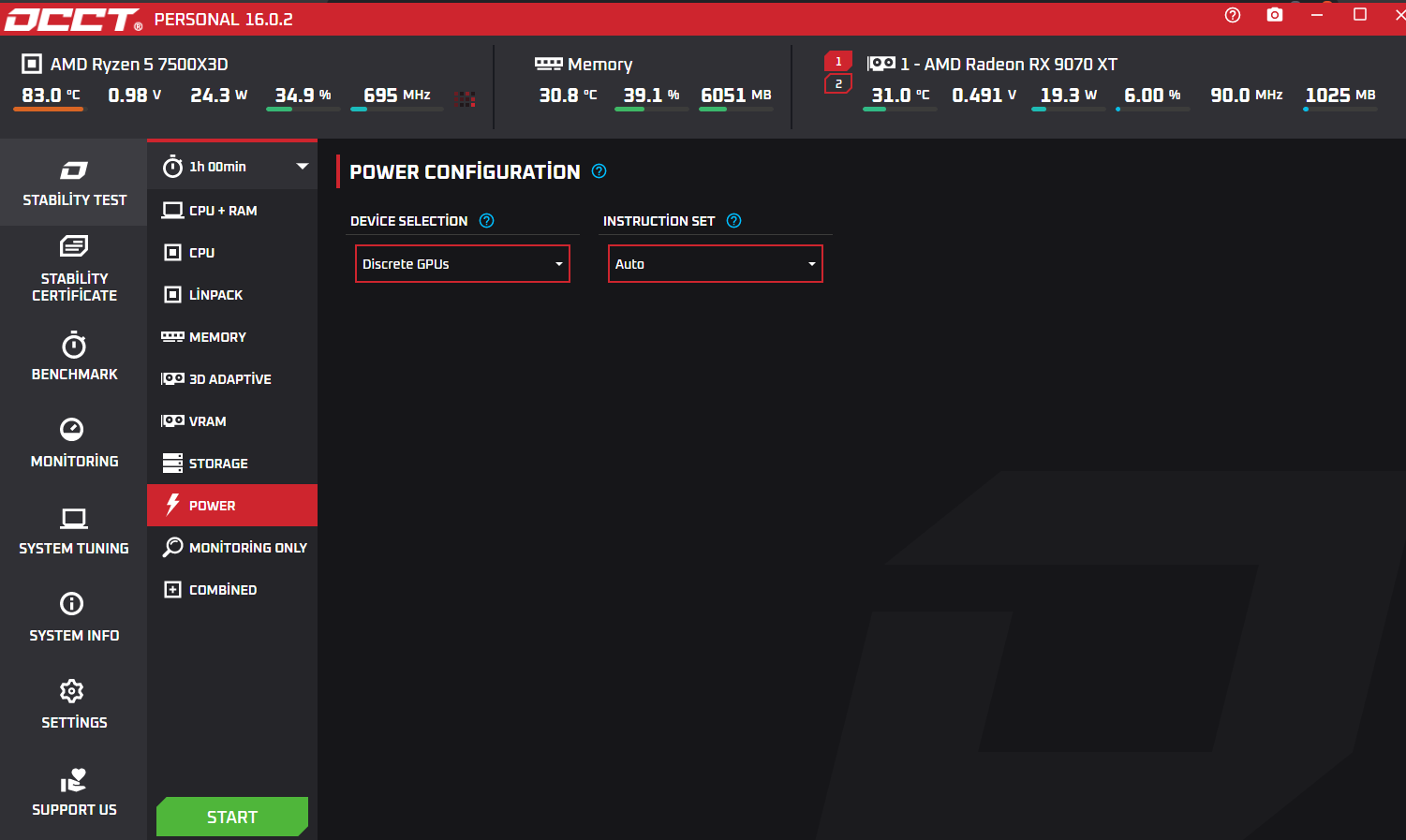Switch to GPU 2 badge
1406x840 pixels.
pyautogui.click(x=838, y=84)
